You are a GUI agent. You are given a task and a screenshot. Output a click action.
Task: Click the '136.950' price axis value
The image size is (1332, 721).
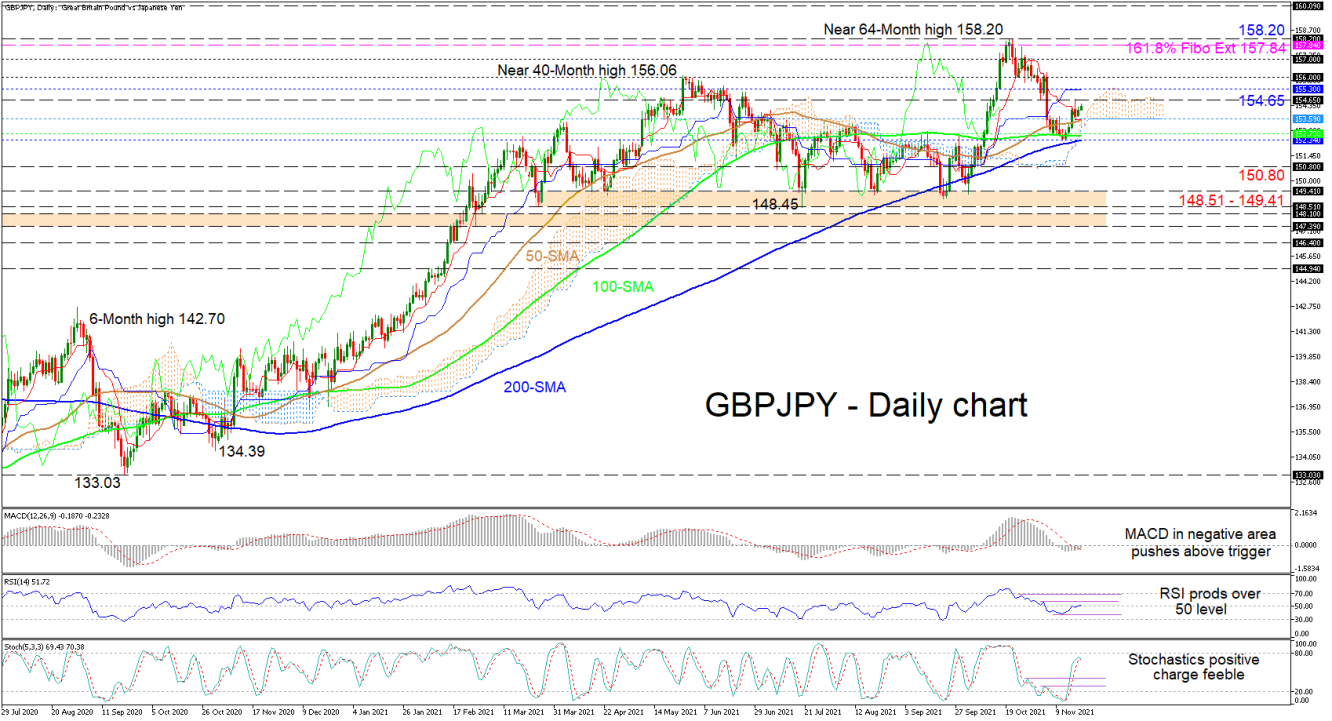(1307, 407)
